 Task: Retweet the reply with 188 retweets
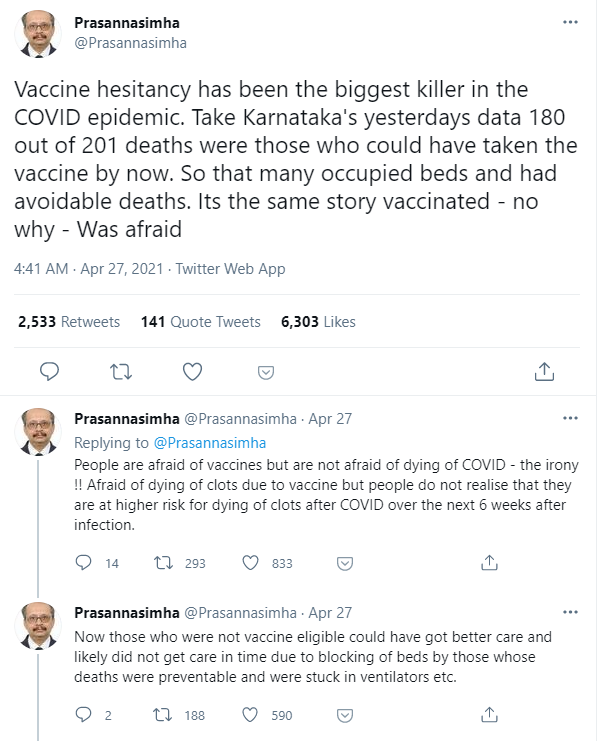tap(160, 715)
